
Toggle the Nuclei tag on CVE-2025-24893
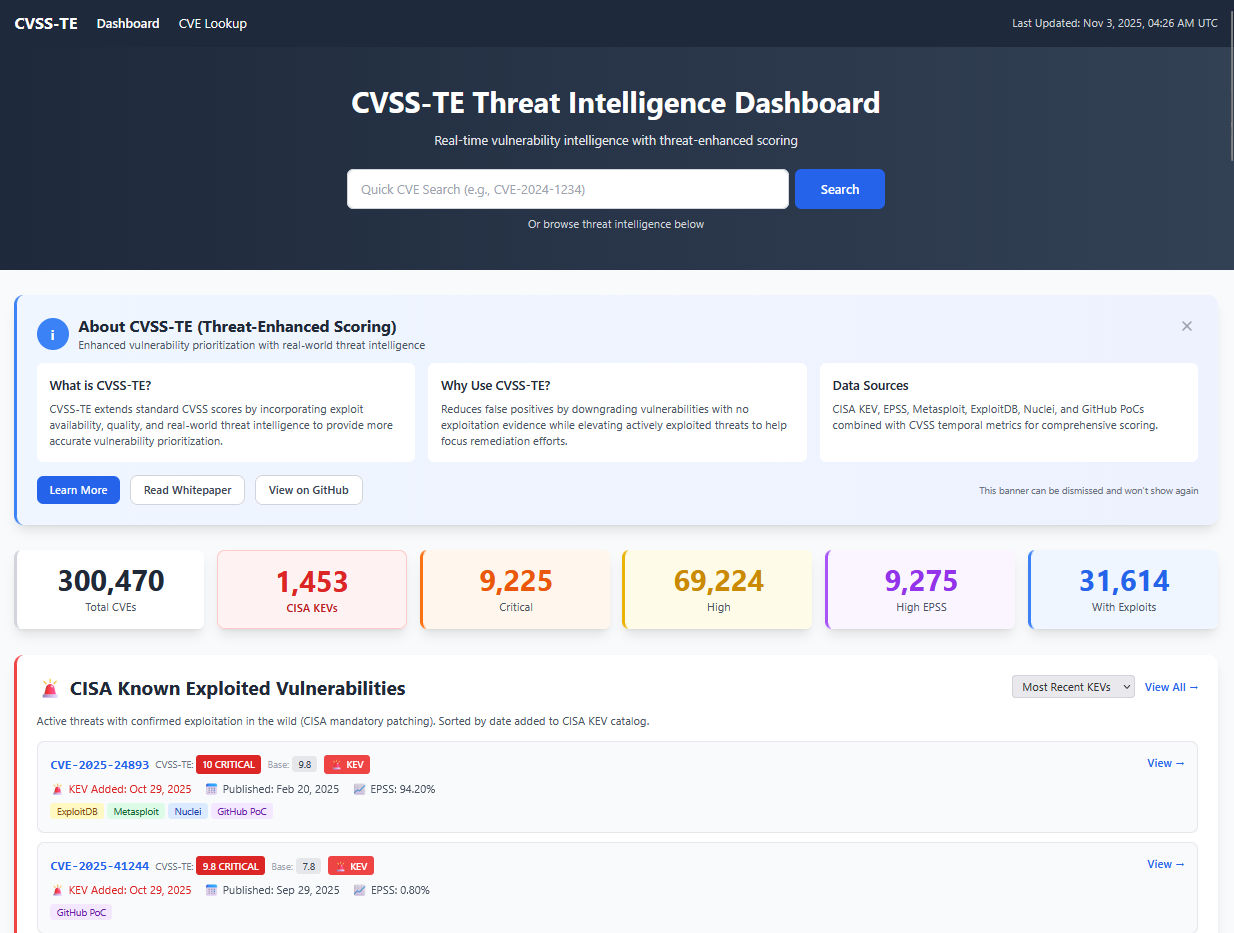click(x=188, y=811)
